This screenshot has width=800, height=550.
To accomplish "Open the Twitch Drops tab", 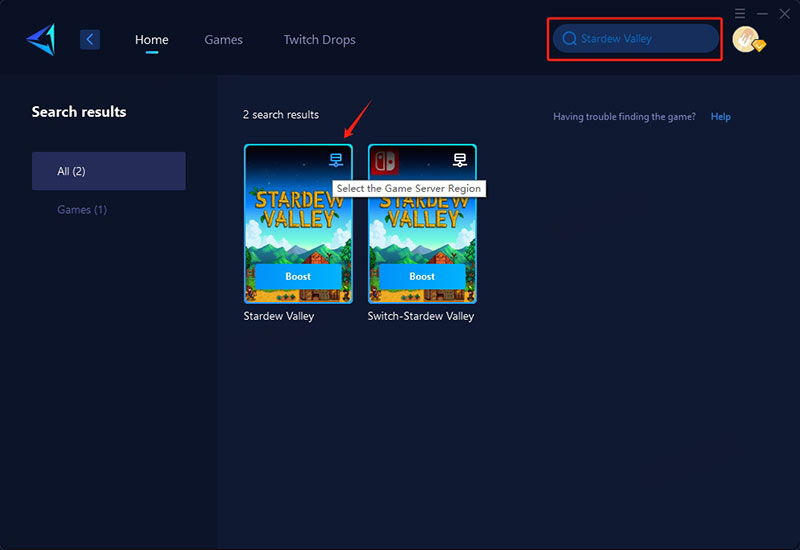I will point(319,40).
